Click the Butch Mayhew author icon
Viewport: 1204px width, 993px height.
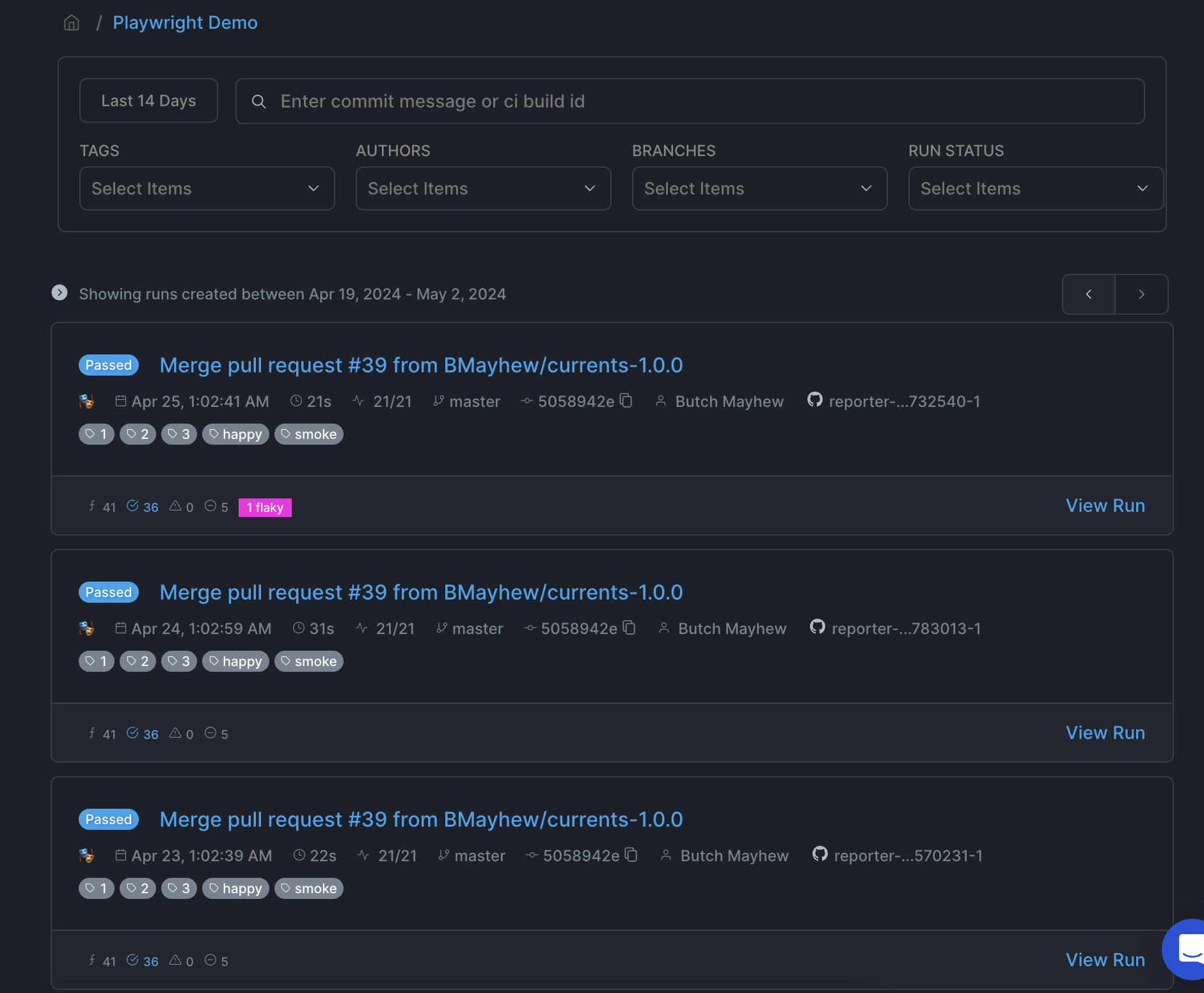(660, 401)
